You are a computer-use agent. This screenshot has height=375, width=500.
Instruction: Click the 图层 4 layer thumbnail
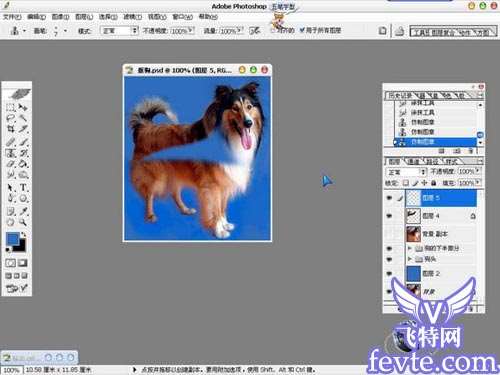click(x=413, y=216)
